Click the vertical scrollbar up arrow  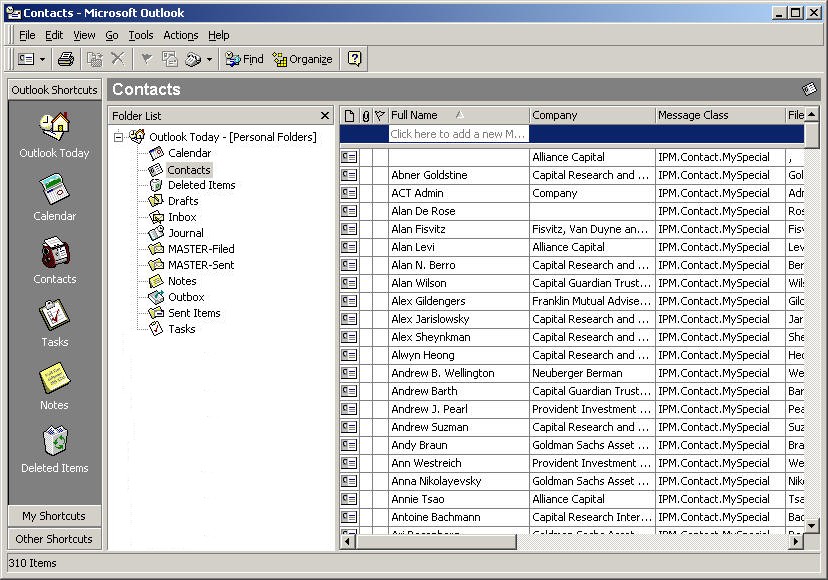812,115
